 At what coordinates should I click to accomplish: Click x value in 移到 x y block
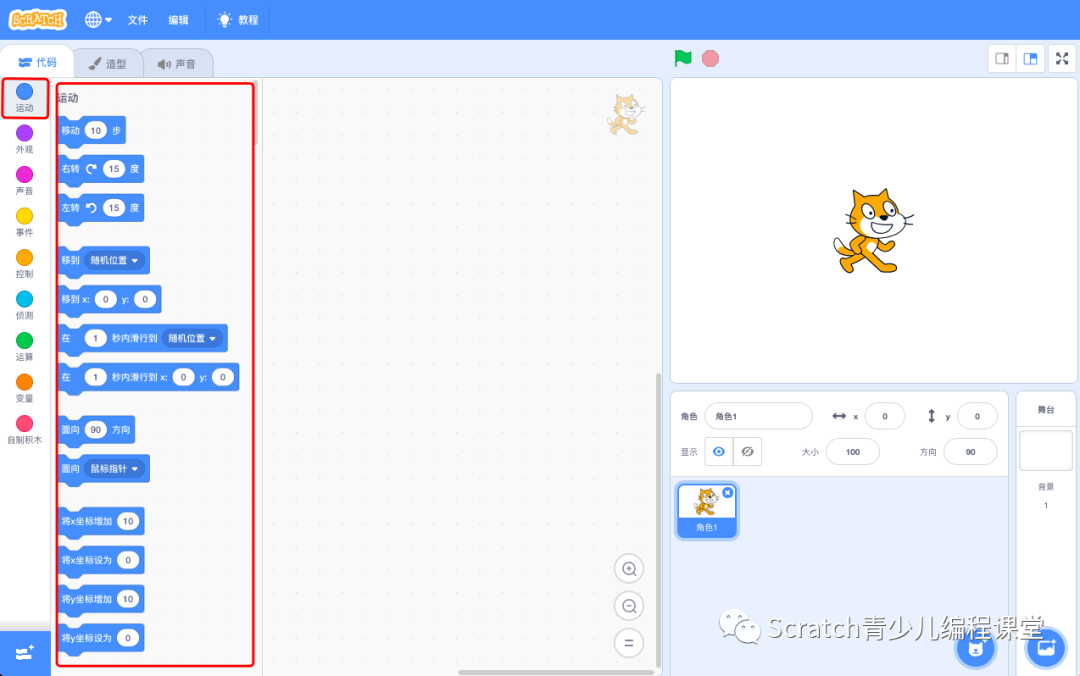pyautogui.click(x=105, y=299)
